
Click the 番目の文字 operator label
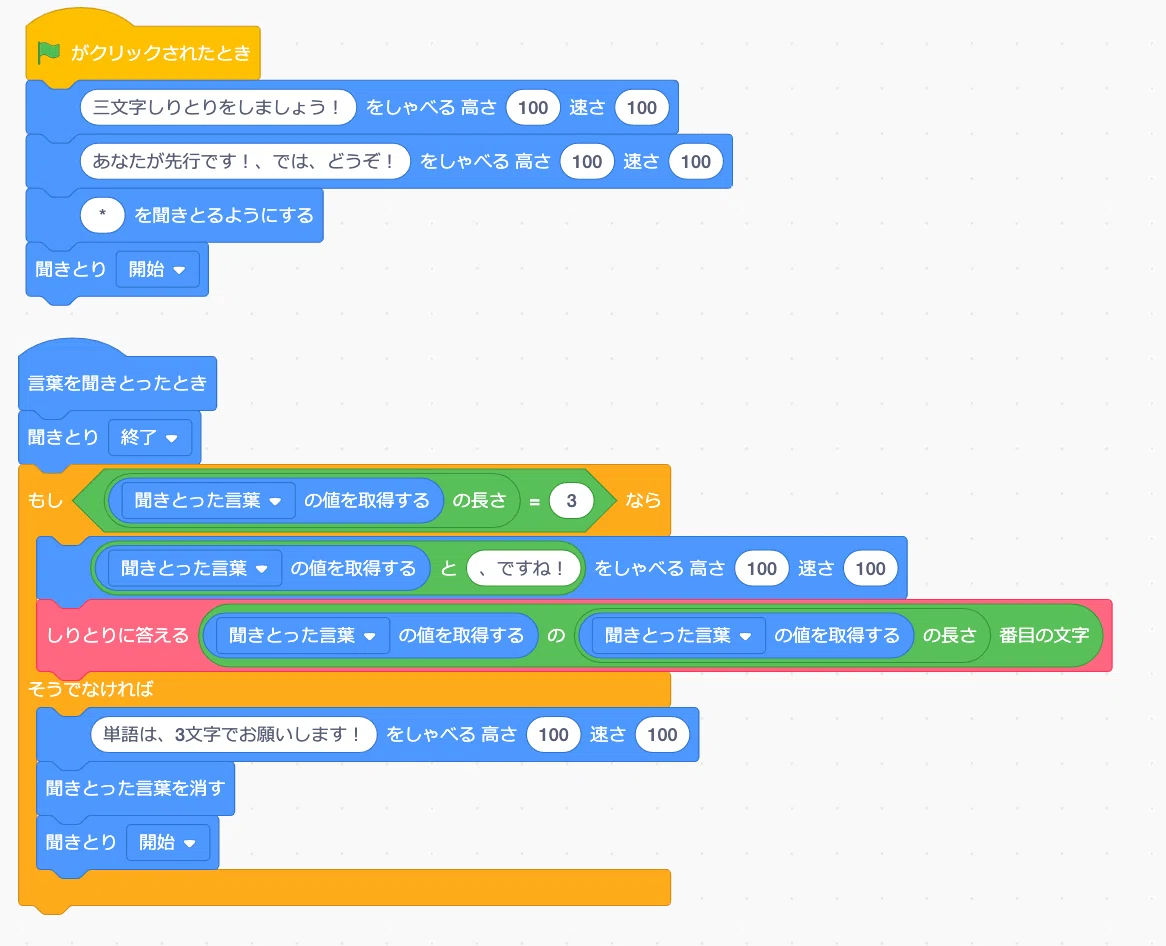click(x=1044, y=635)
